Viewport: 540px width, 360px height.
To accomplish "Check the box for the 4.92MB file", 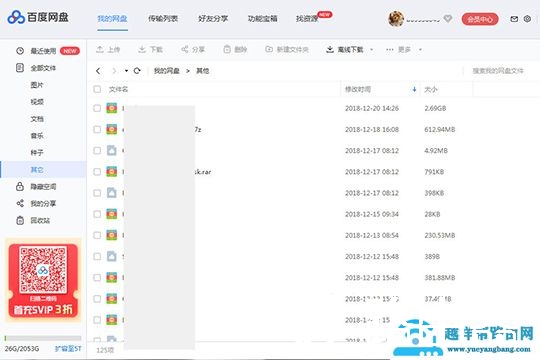I will [97, 151].
